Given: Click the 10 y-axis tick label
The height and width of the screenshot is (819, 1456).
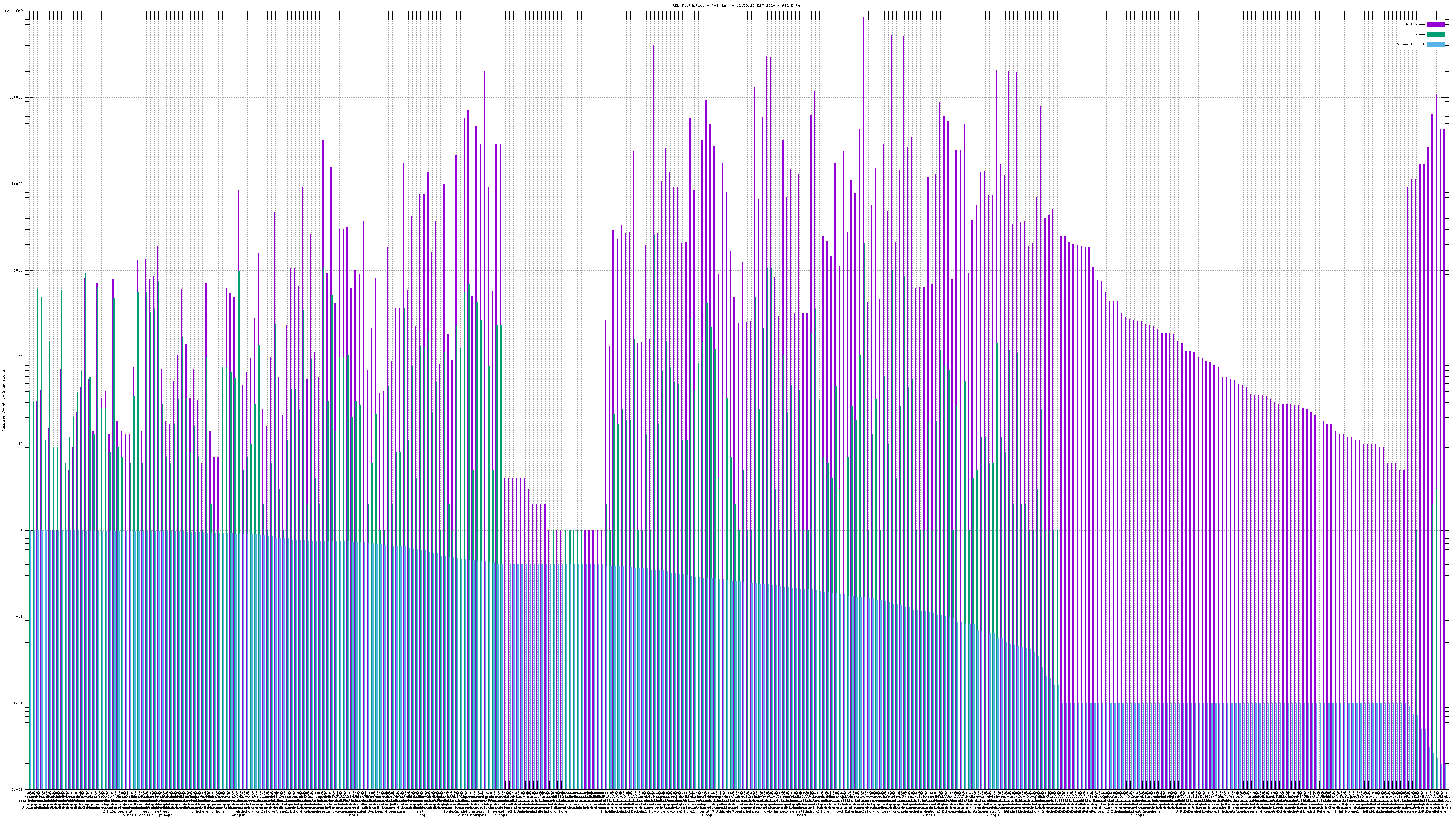Looking at the screenshot, I should click(20, 444).
